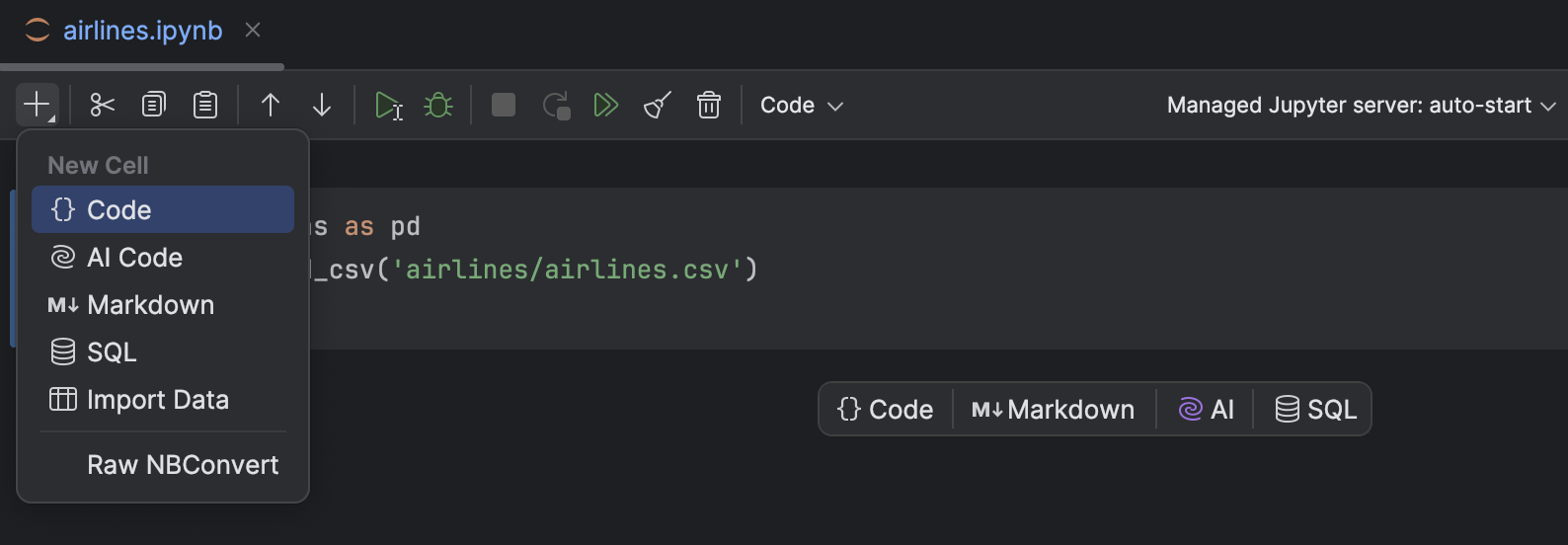The image size is (1568, 545).
Task: Clear outputs with the broom icon
Action: [x=658, y=105]
